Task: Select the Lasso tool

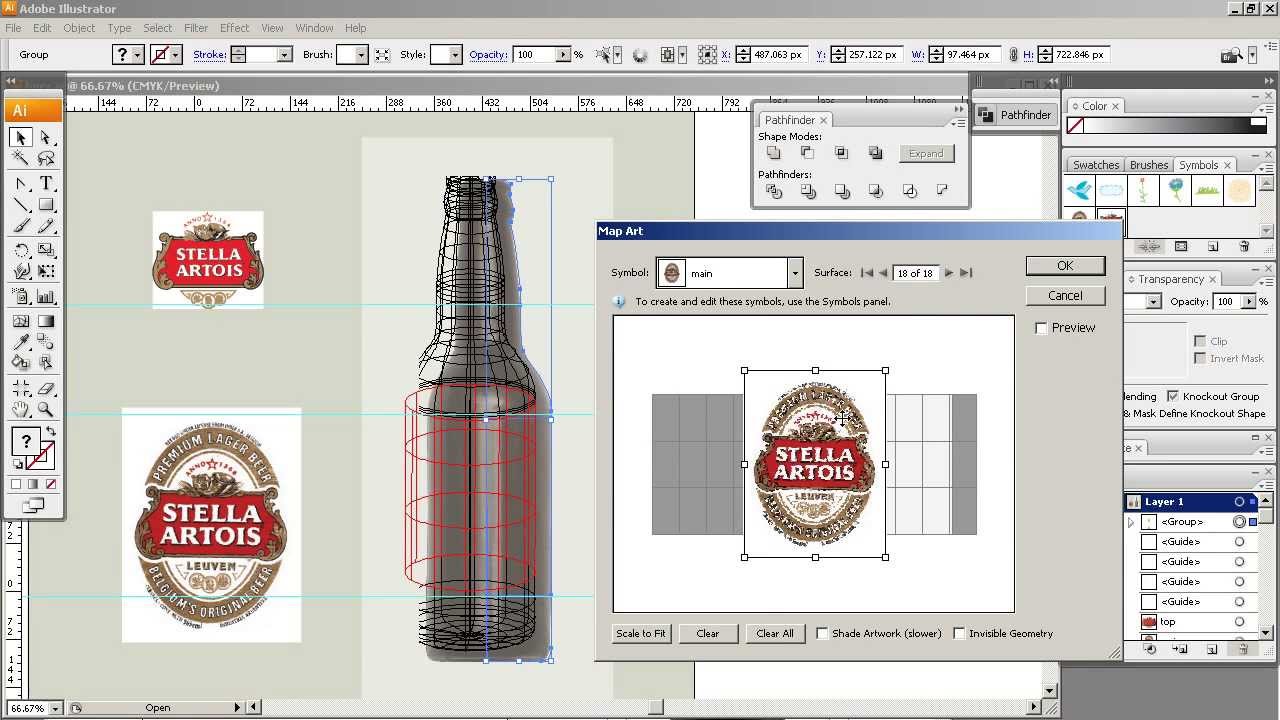Action: pyautogui.click(x=46, y=159)
